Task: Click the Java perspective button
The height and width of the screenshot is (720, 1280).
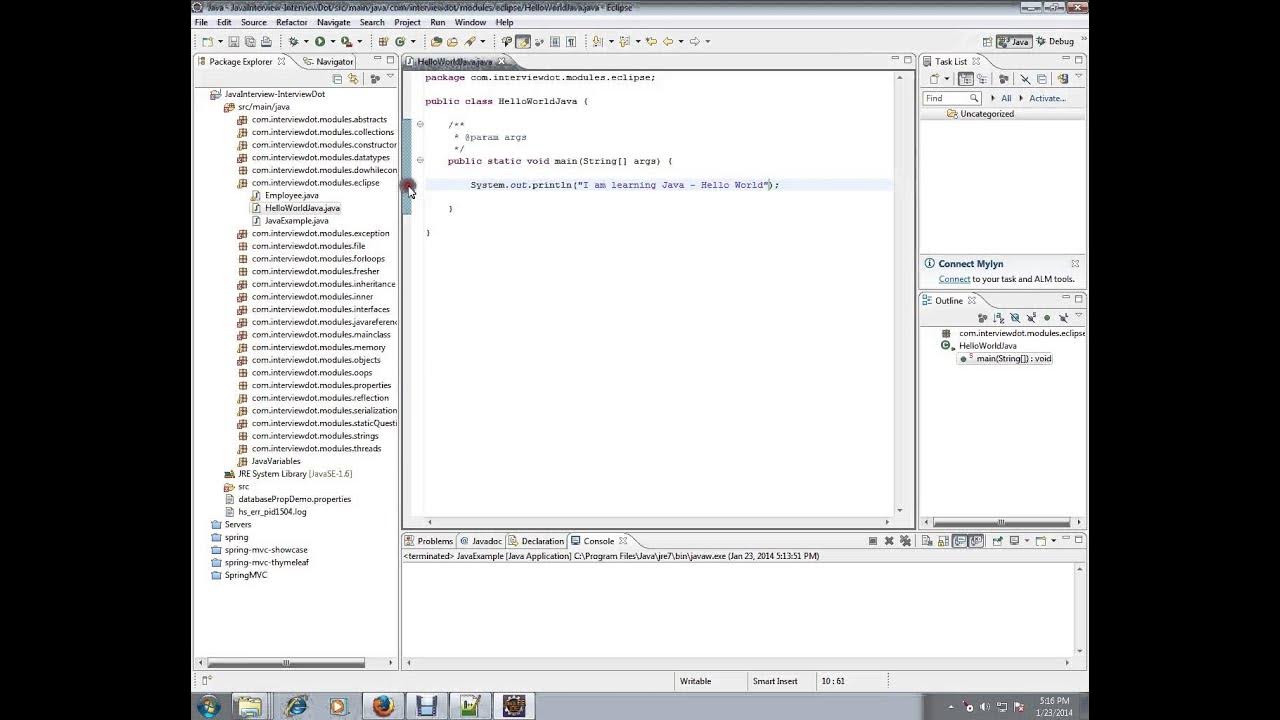Action: point(1014,41)
